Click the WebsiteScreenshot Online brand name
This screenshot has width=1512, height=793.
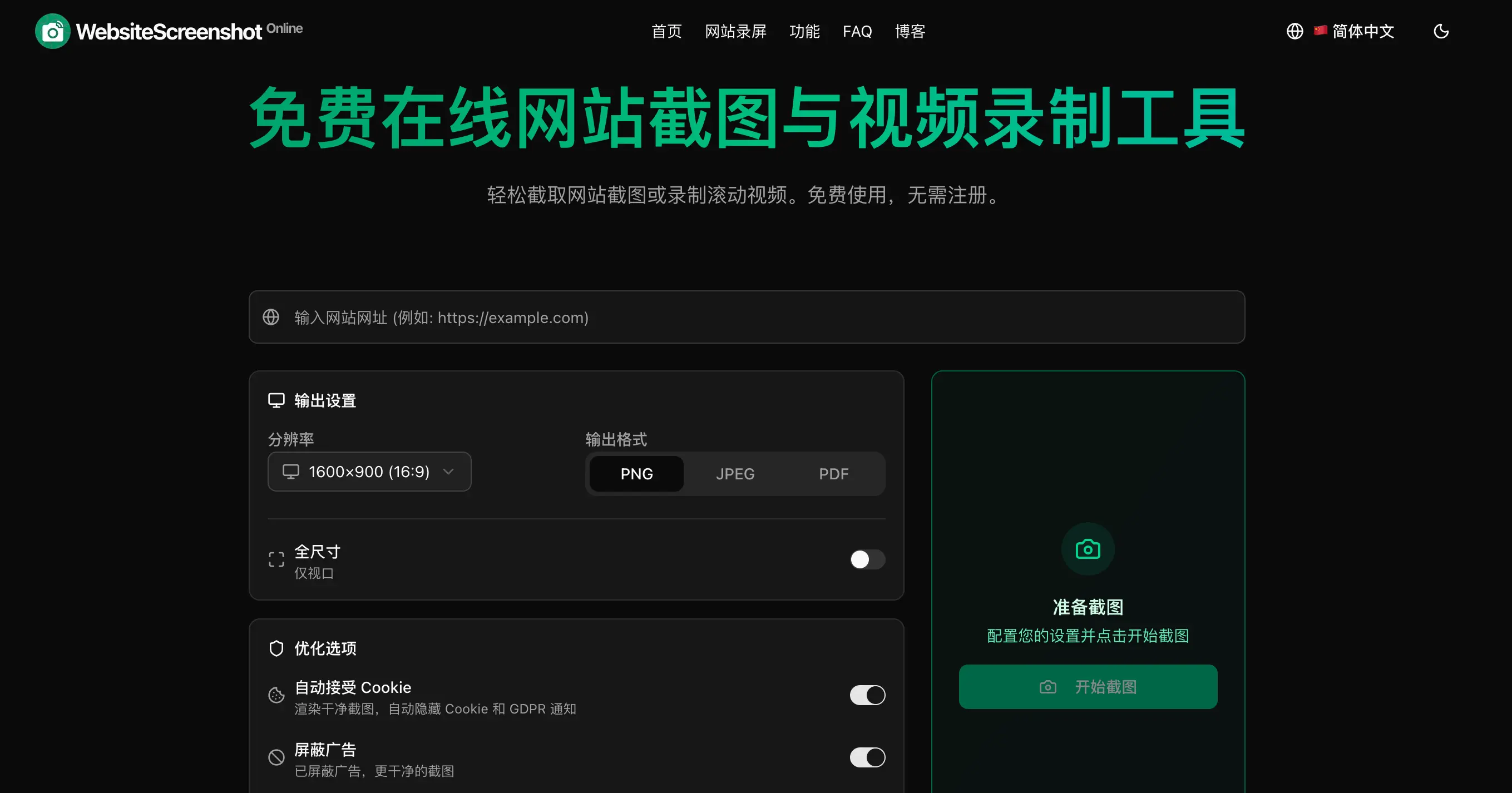189,31
